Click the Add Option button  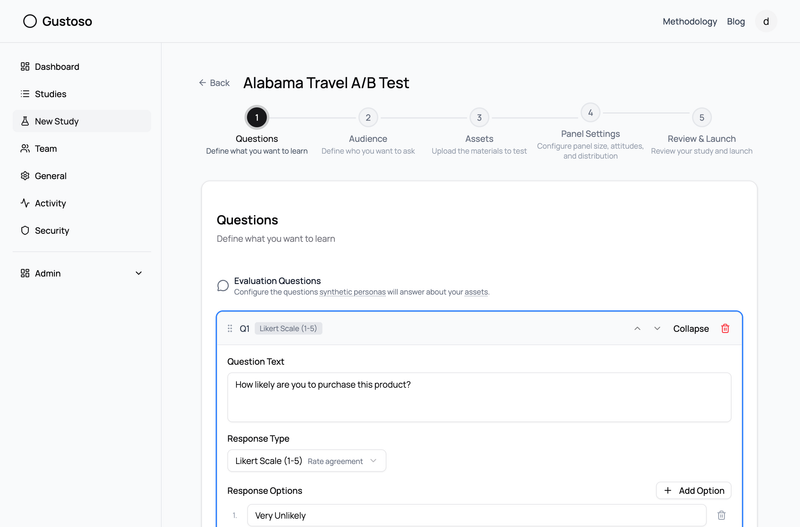click(694, 491)
